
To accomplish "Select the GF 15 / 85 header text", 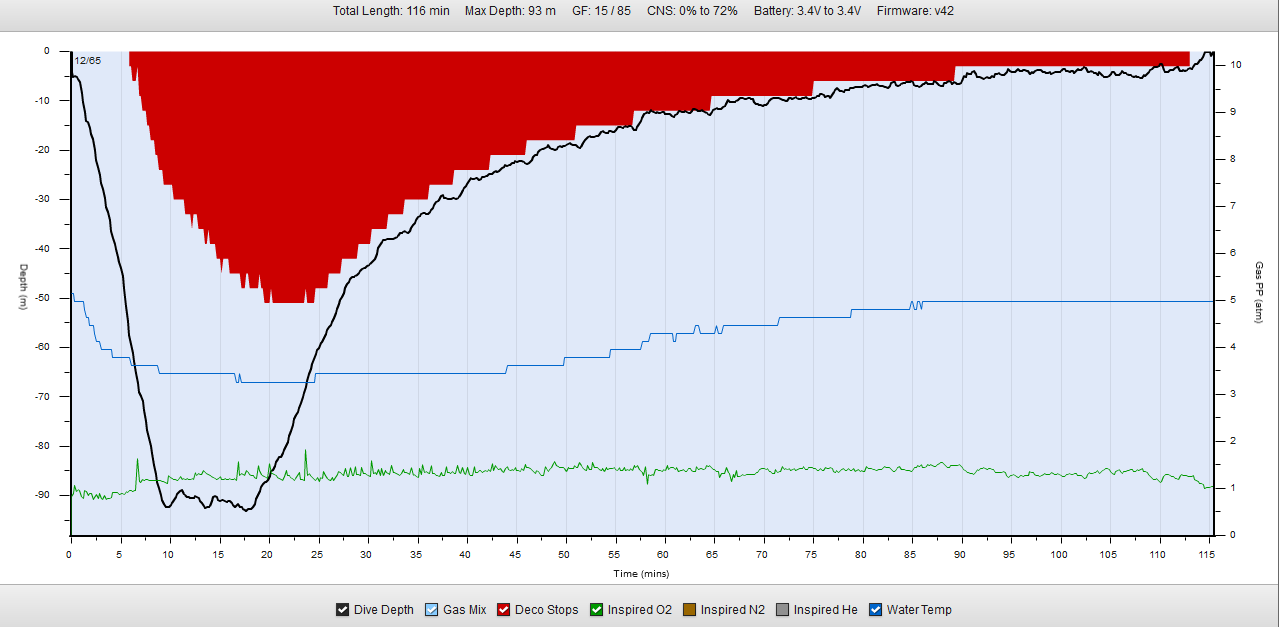I will [x=601, y=11].
